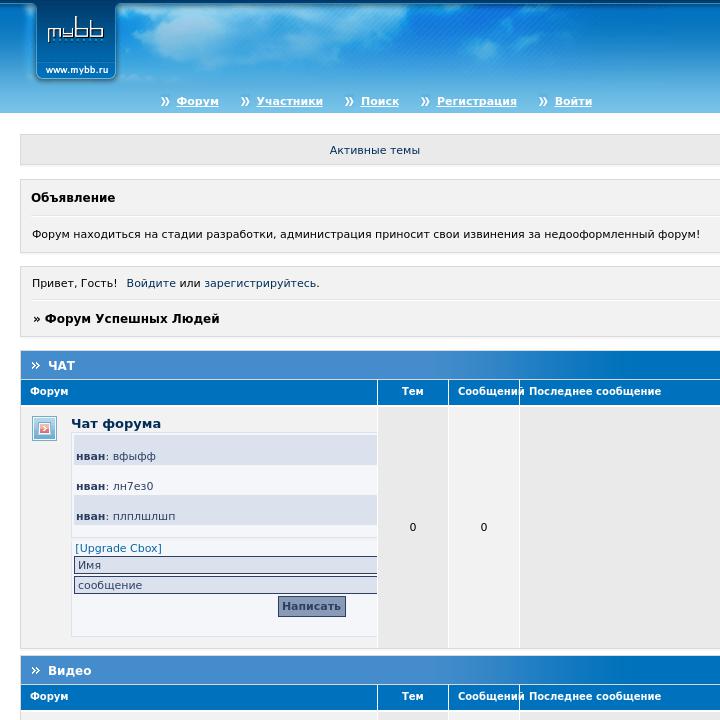Focus the Имя name input field

click(x=225, y=565)
